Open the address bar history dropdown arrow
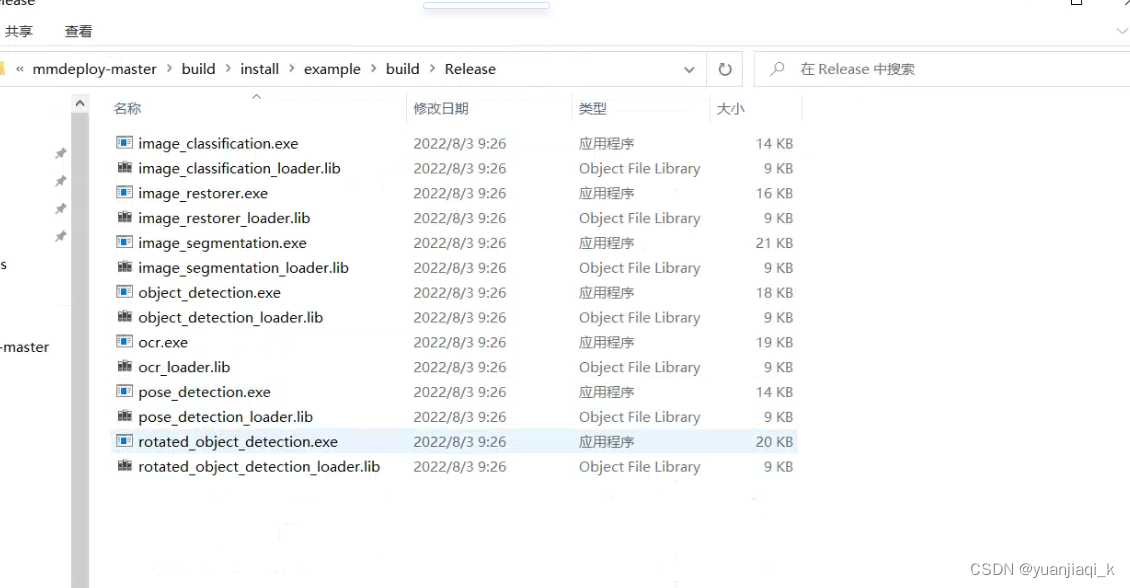This screenshot has width=1130, height=588. [x=689, y=69]
